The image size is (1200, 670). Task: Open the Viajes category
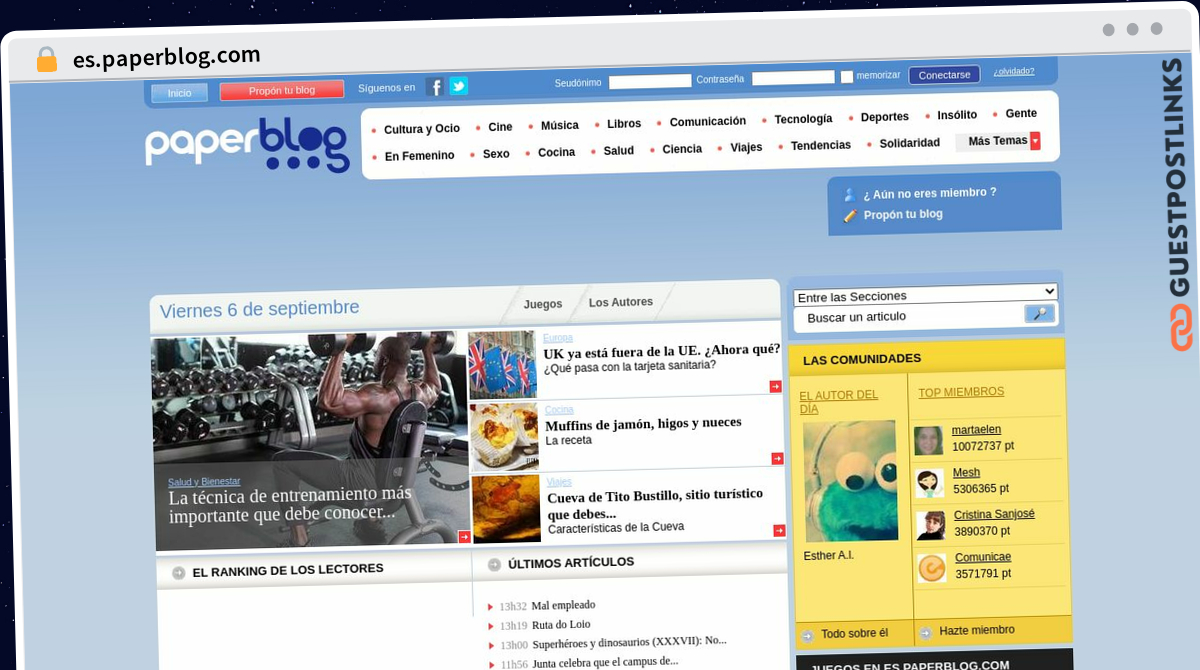click(746, 147)
